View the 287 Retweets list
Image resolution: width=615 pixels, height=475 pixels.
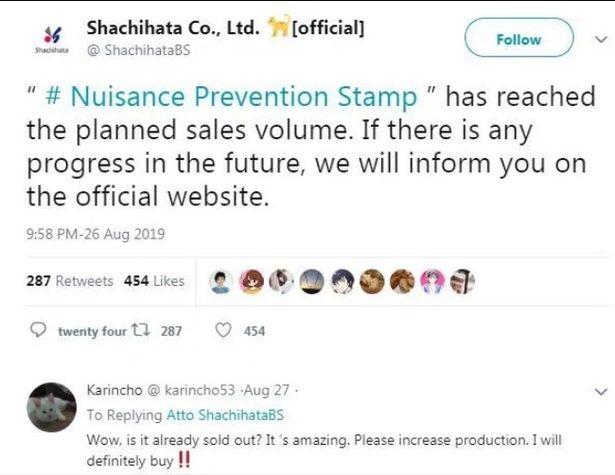coord(70,281)
